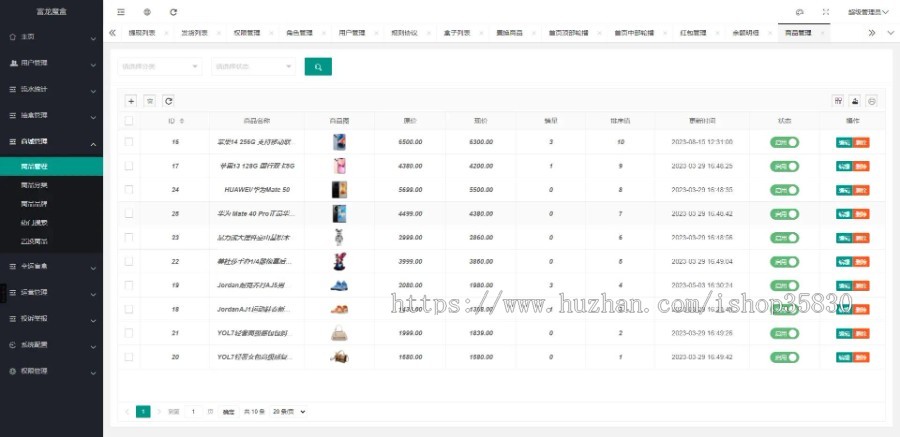Check the checkbox for row ID 21
The height and width of the screenshot is (437, 900).
coord(129,333)
